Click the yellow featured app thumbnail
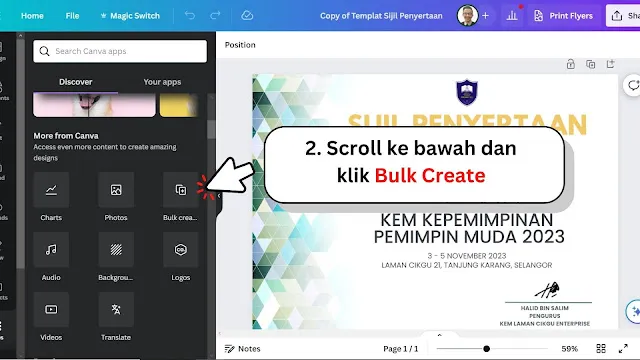 pos(179,105)
